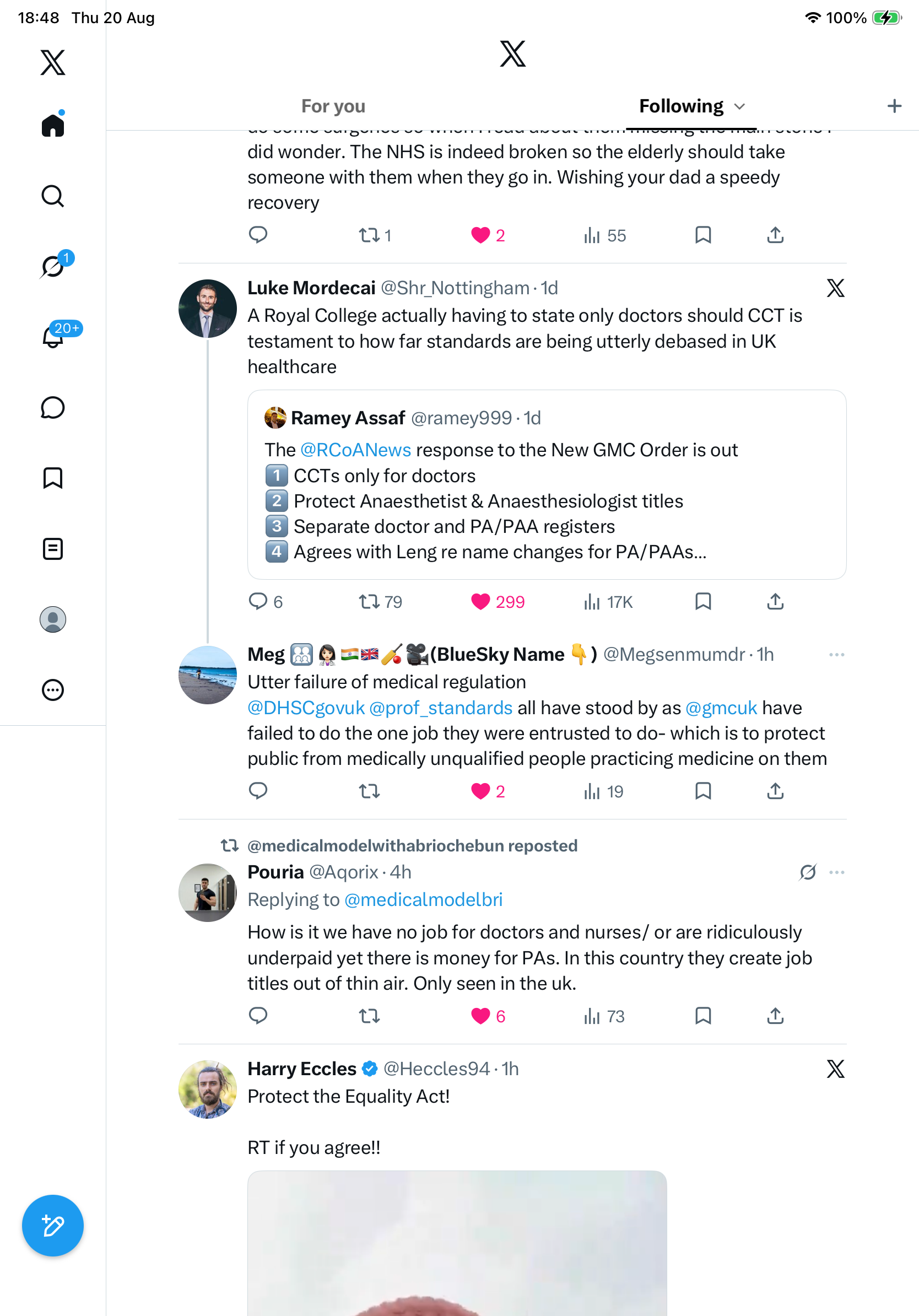
Task: Tap the compose post button
Action: click(53, 1226)
